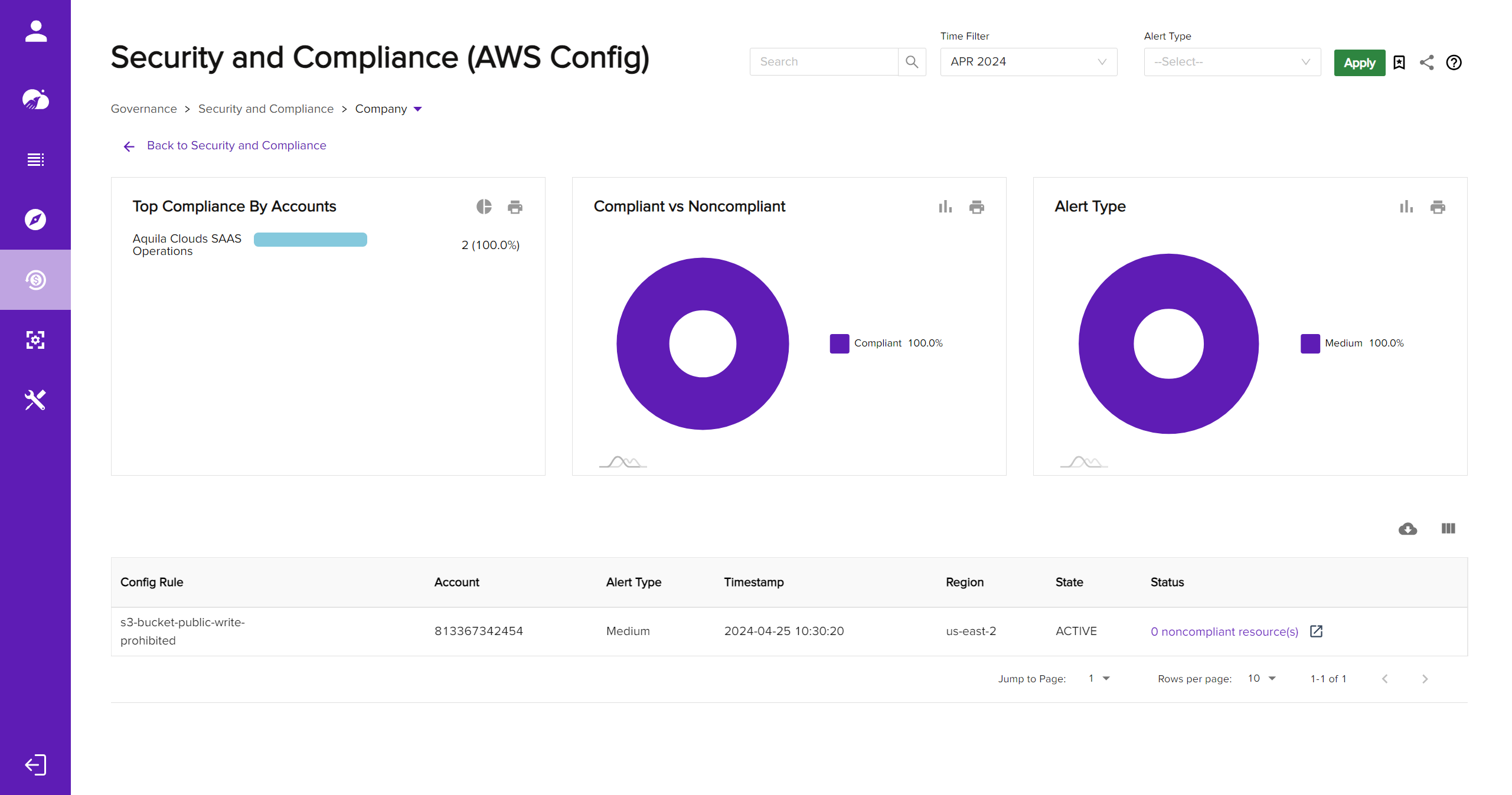Click s3-bucket-public-write-prohibited rule cell
1512x795 pixels.
[x=182, y=632]
